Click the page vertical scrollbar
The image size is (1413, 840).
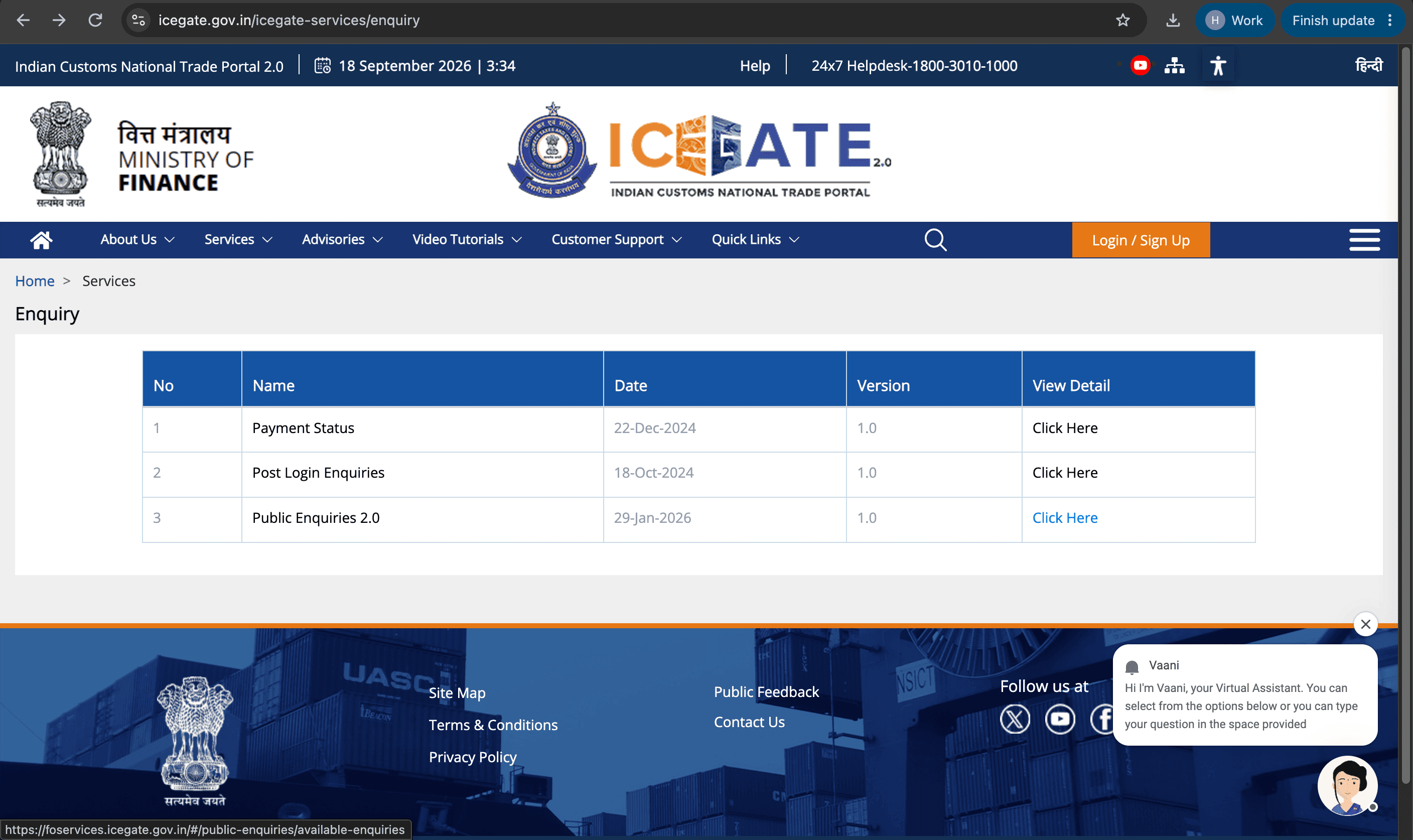coord(1405,416)
